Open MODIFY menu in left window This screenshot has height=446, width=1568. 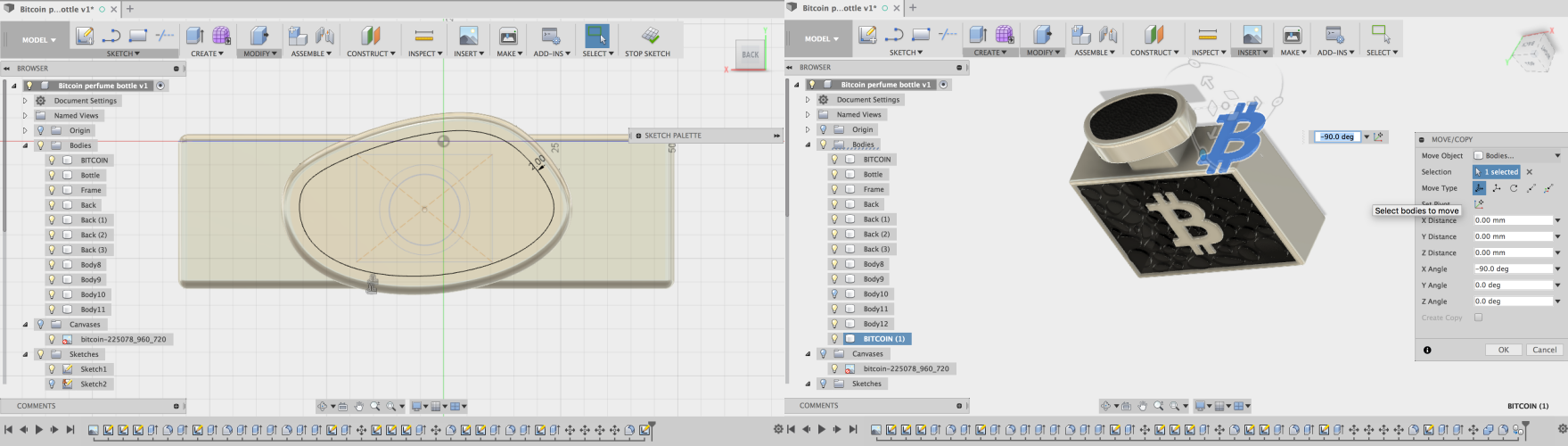click(x=259, y=54)
